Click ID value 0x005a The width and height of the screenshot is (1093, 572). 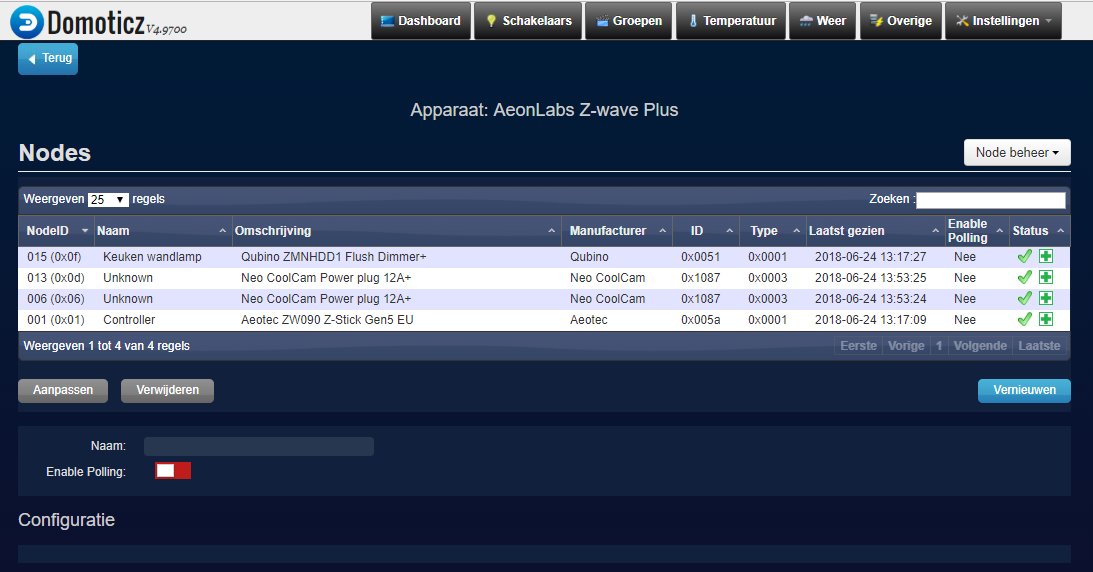(x=701, y=320)
